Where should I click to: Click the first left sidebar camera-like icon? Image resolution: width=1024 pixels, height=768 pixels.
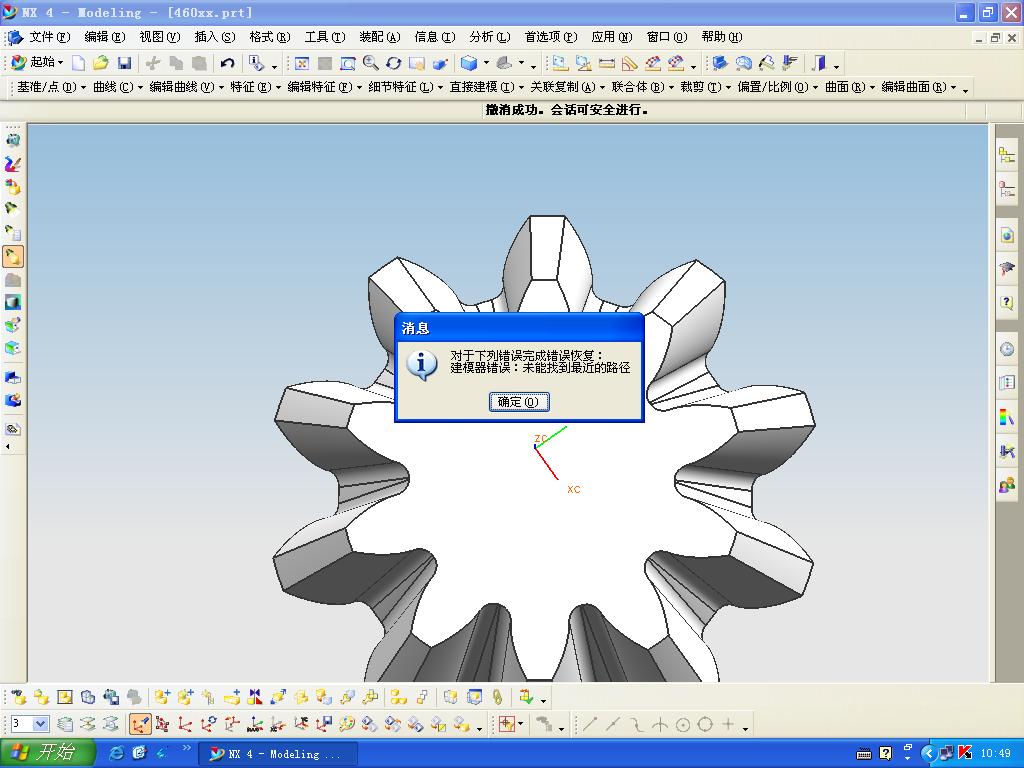12,140
